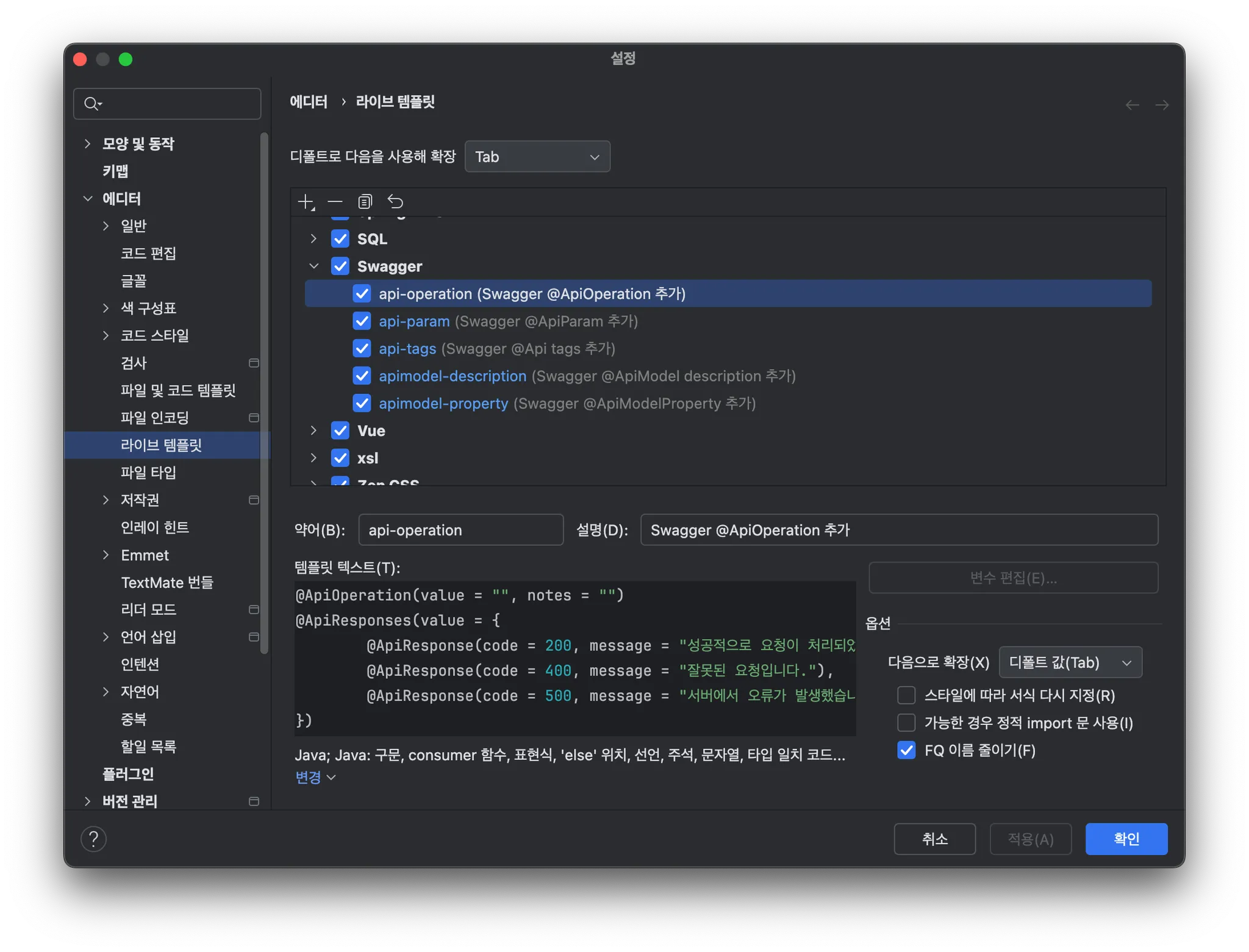Screen dimensions: 1249x952
Task: Click the forward navigation arrow
Action: [1162, 105]
